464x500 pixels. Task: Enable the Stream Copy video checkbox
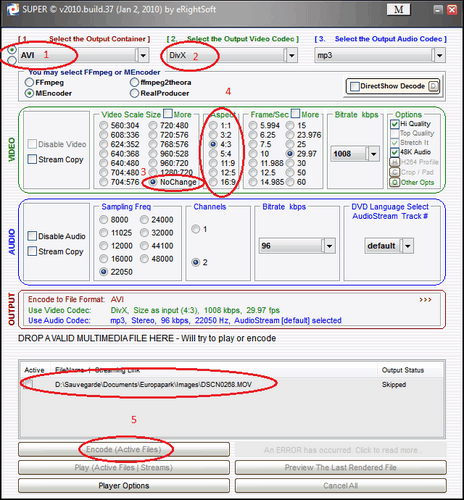[32, 159]
